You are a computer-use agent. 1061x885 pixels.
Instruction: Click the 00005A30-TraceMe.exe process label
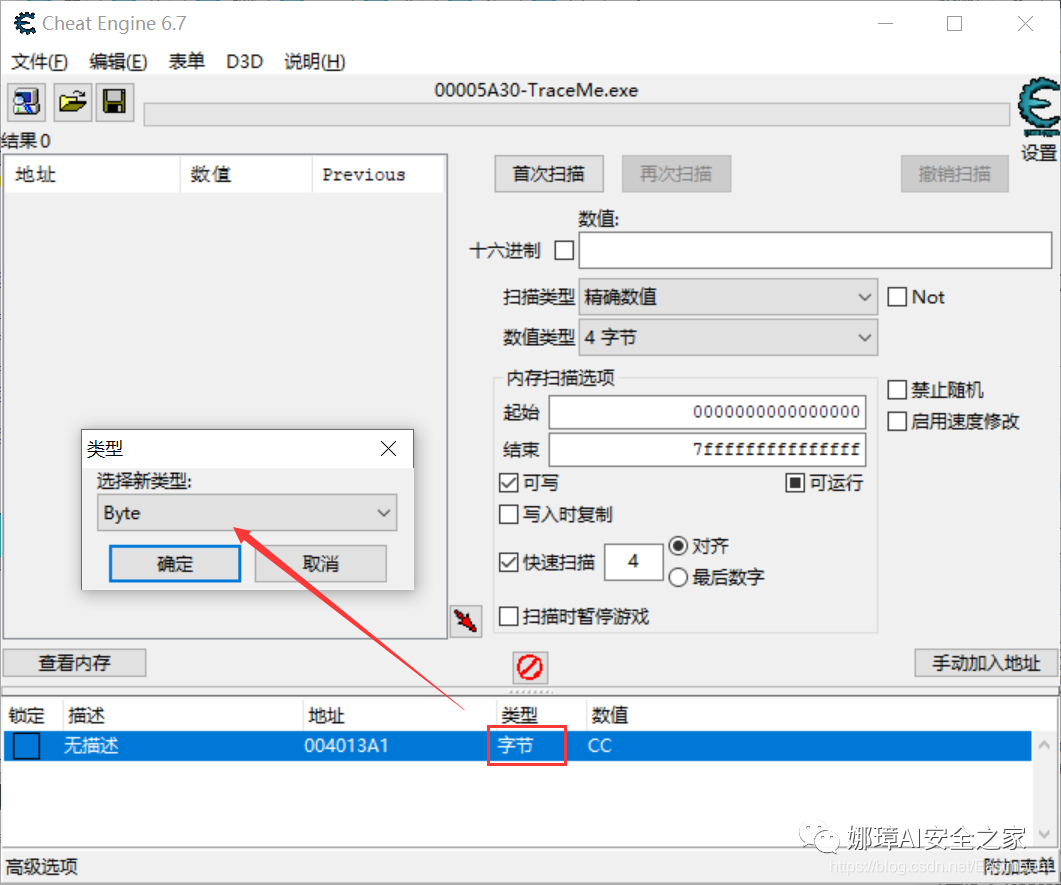[536, 90]
